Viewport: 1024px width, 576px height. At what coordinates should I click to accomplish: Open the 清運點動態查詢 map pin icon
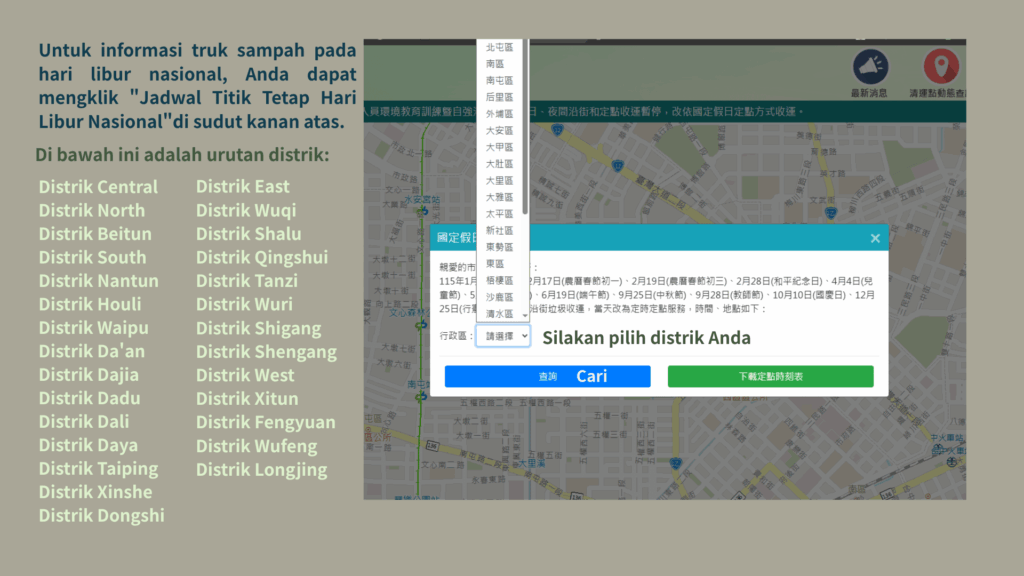click(940, 67)
